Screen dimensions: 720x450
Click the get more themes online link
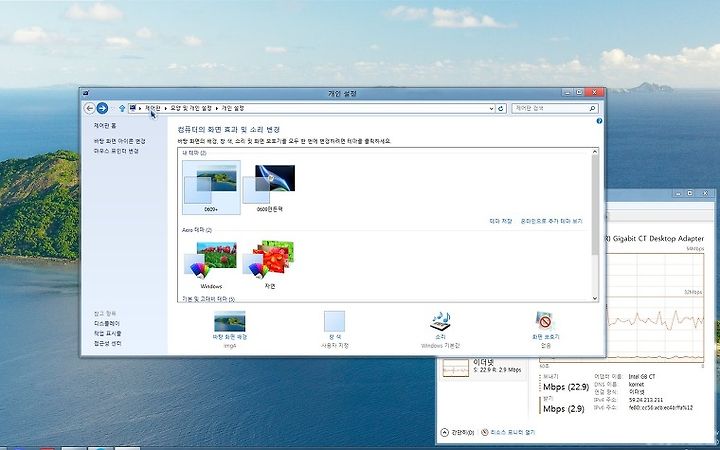pyautogui.click(x=551, y=221)
